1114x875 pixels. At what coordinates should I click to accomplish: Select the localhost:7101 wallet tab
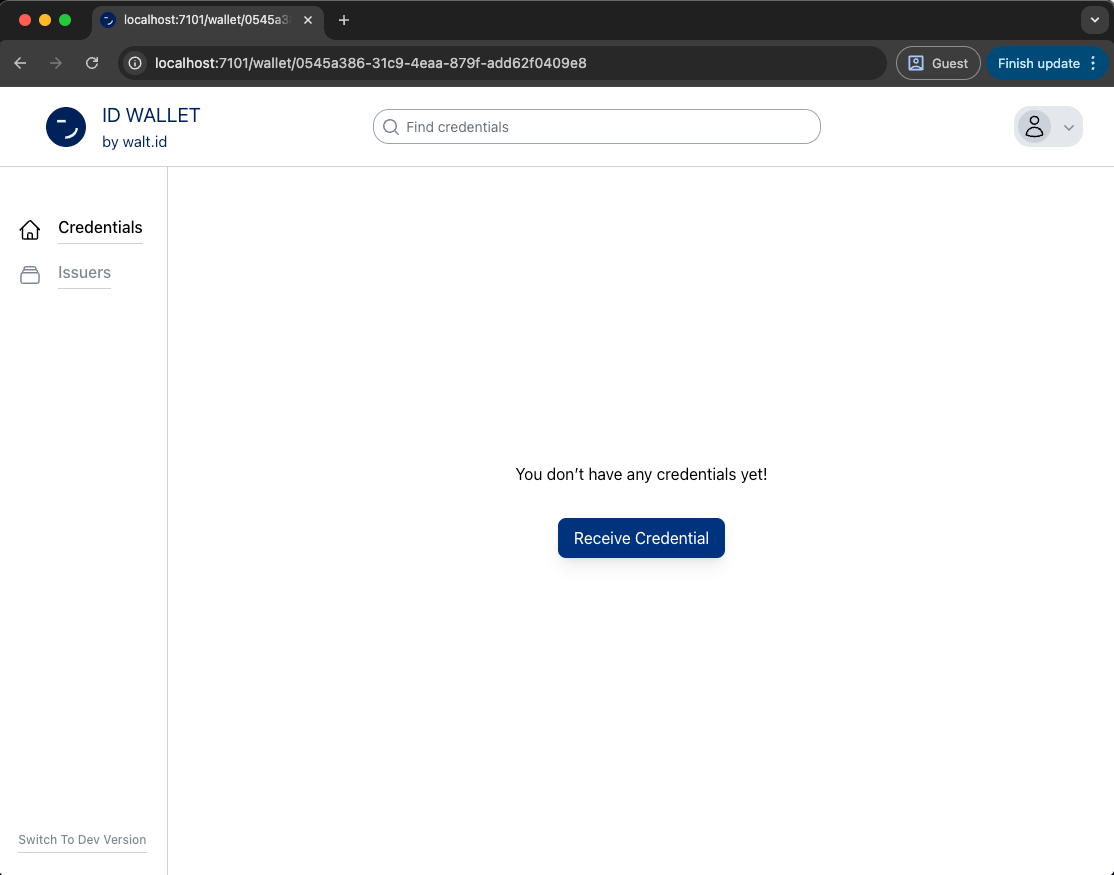(x=207, y=21)
